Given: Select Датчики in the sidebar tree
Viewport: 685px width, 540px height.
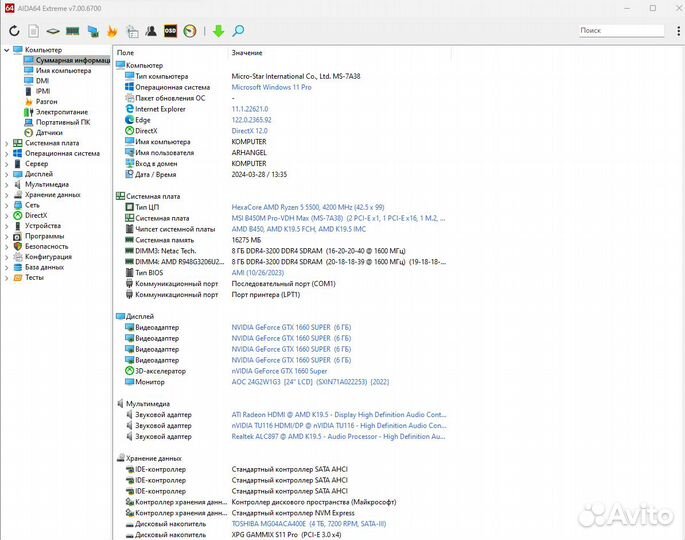Looking at the screenshot, I should (x=49, y=132).
